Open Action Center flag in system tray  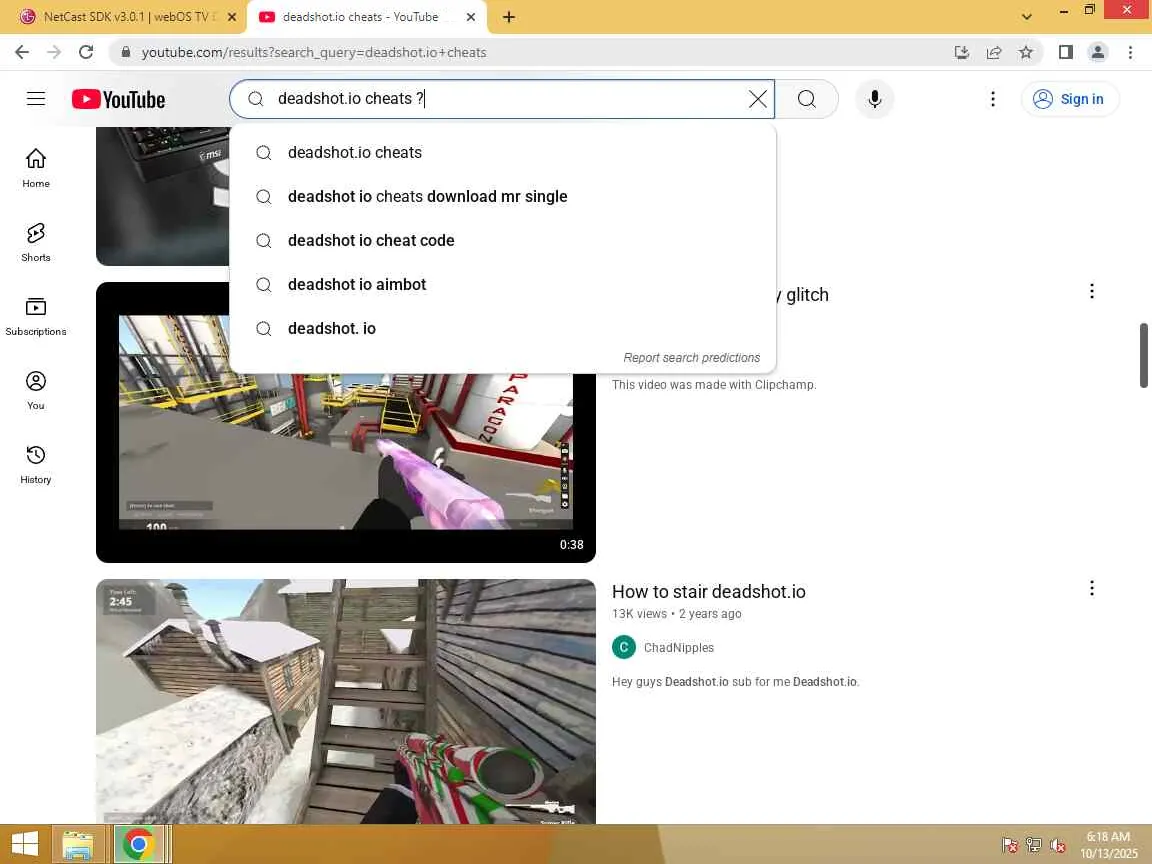click(x=1010, y=845)
